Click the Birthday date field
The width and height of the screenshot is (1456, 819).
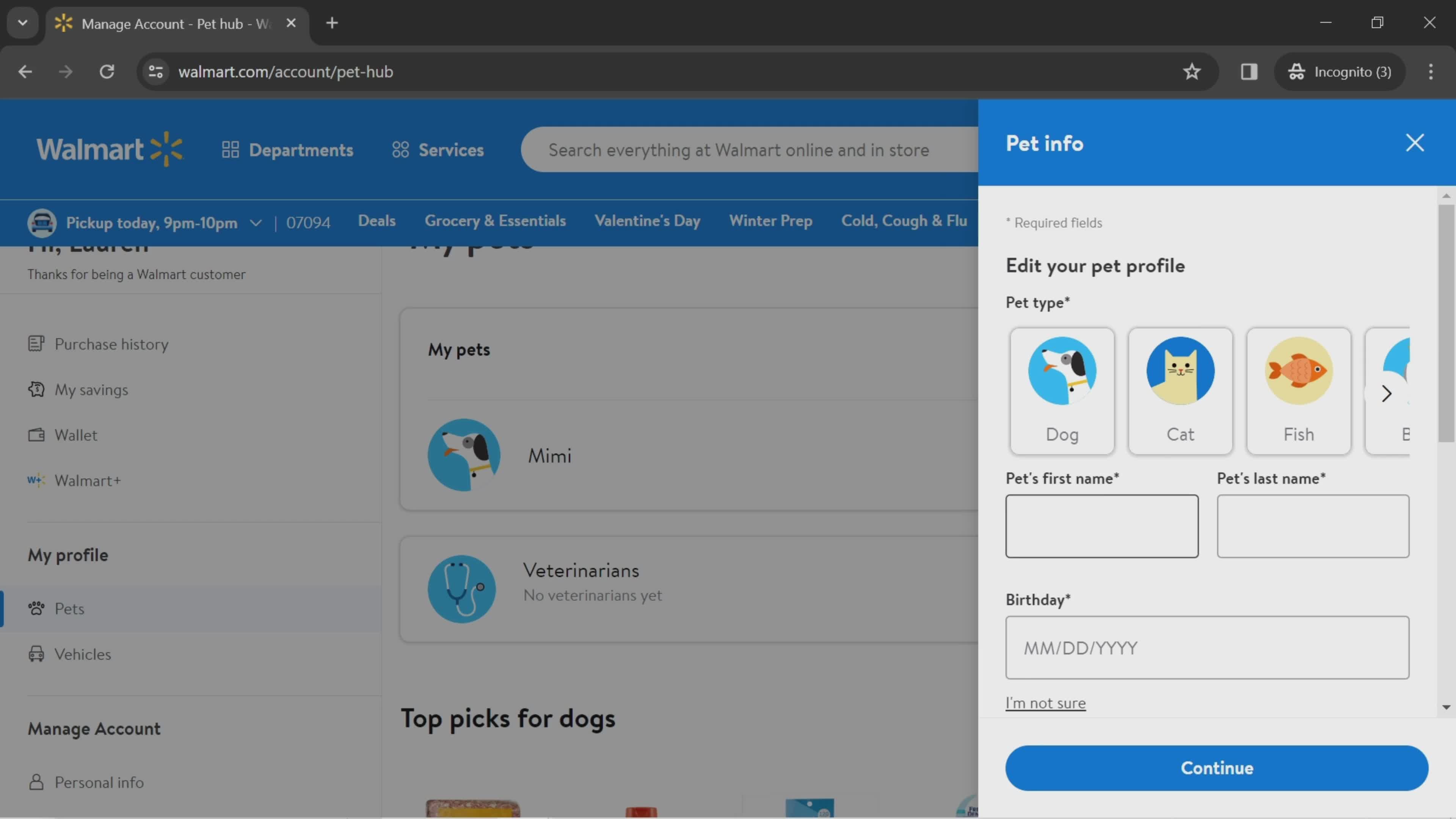1207,648
